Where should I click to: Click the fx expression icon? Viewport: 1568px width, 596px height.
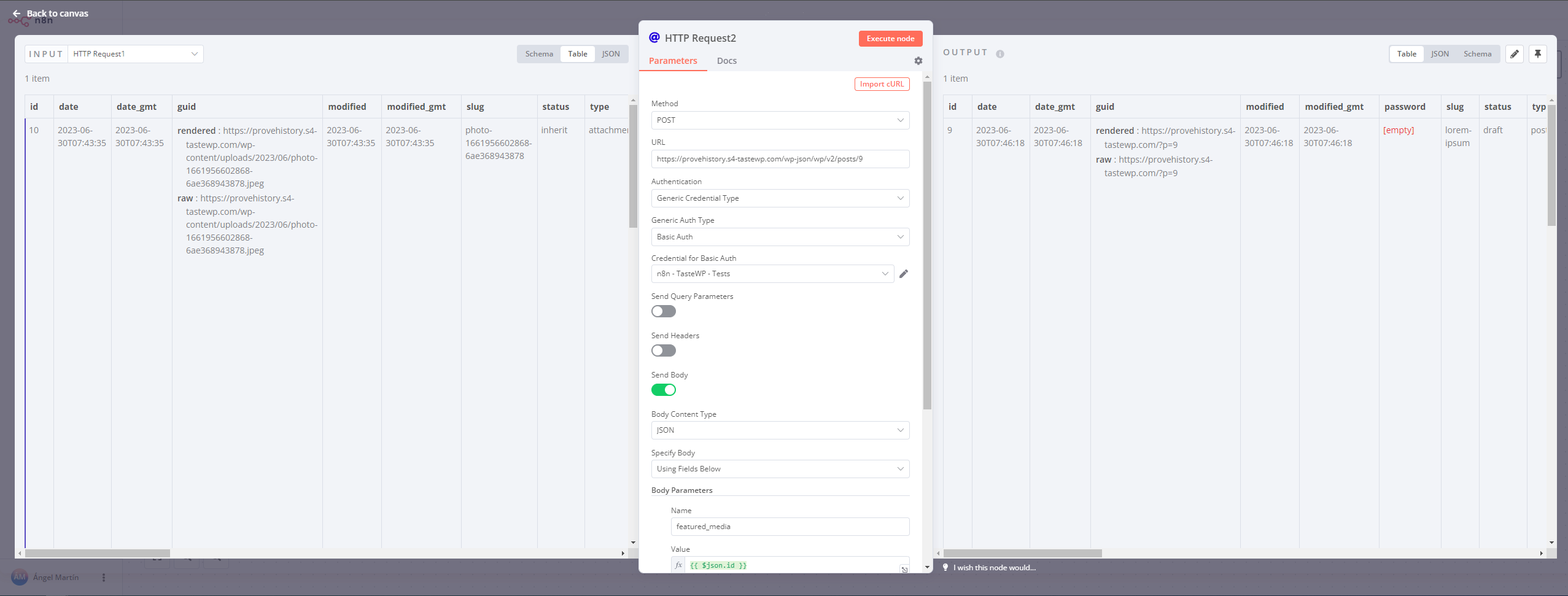click(x=678, y=565)
